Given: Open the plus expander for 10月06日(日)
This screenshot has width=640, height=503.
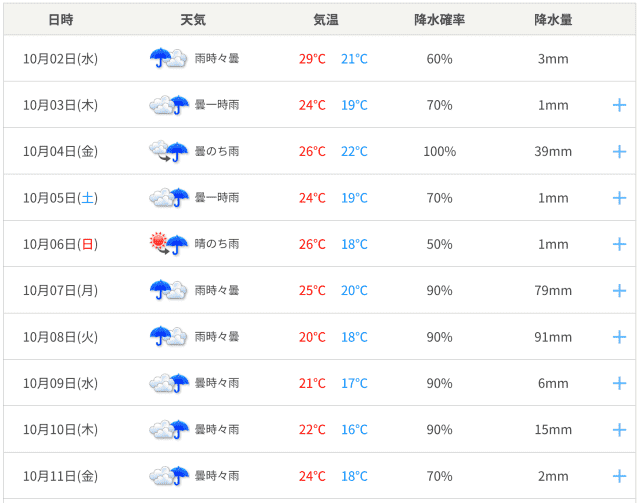Looking at the screenshot, I should (619, 244).
